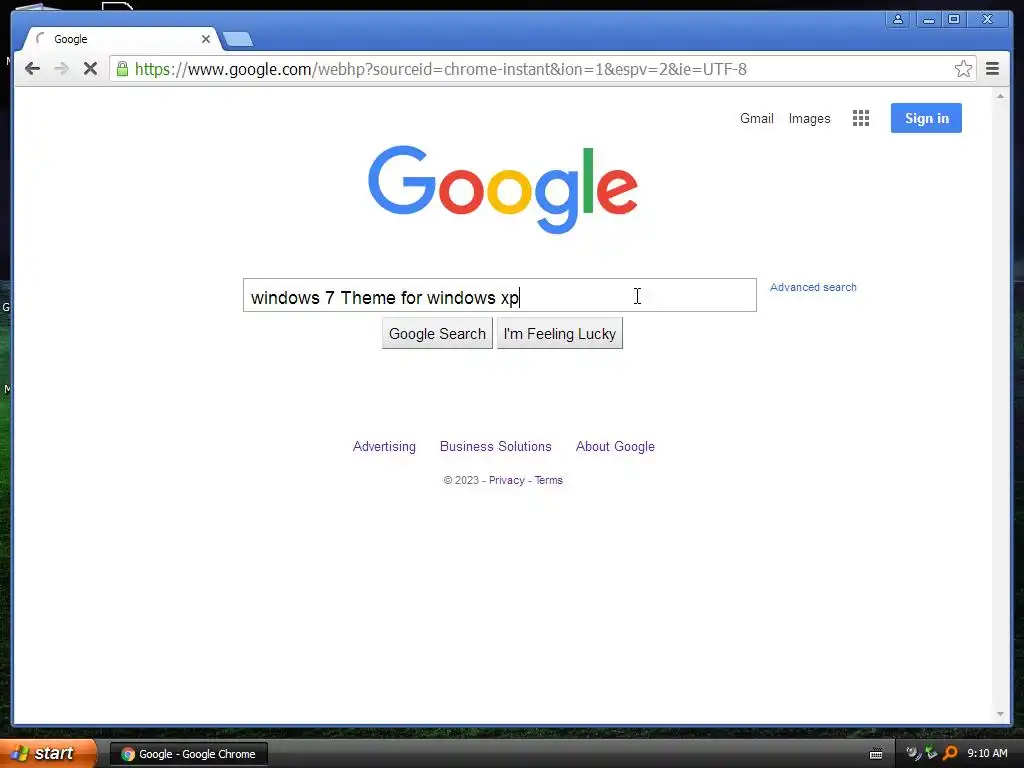Select Google Chrome taskbar button
Screen dimensions: 1024x768
(188, 754)
